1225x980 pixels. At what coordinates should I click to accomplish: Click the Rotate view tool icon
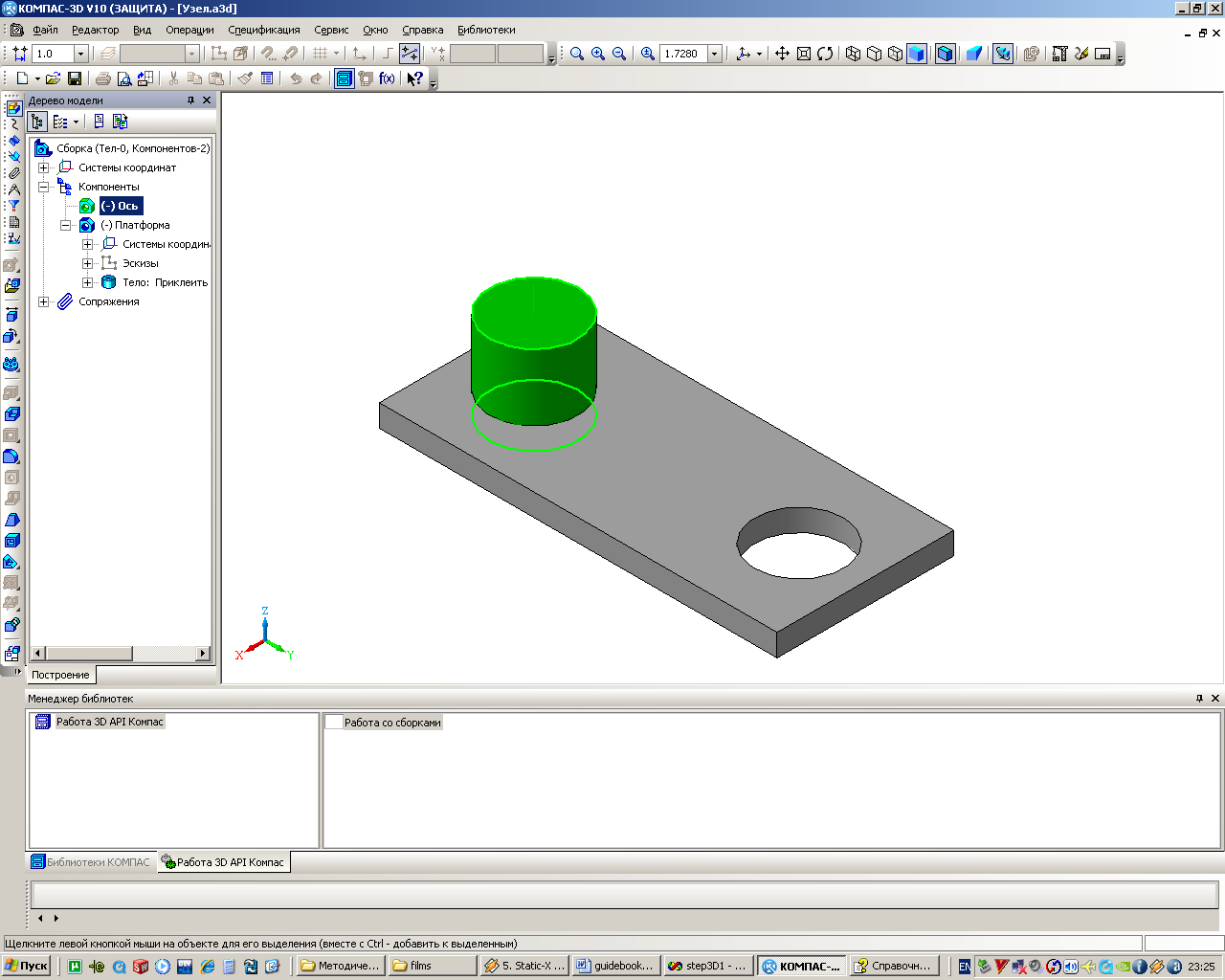[x=825, y=54]
